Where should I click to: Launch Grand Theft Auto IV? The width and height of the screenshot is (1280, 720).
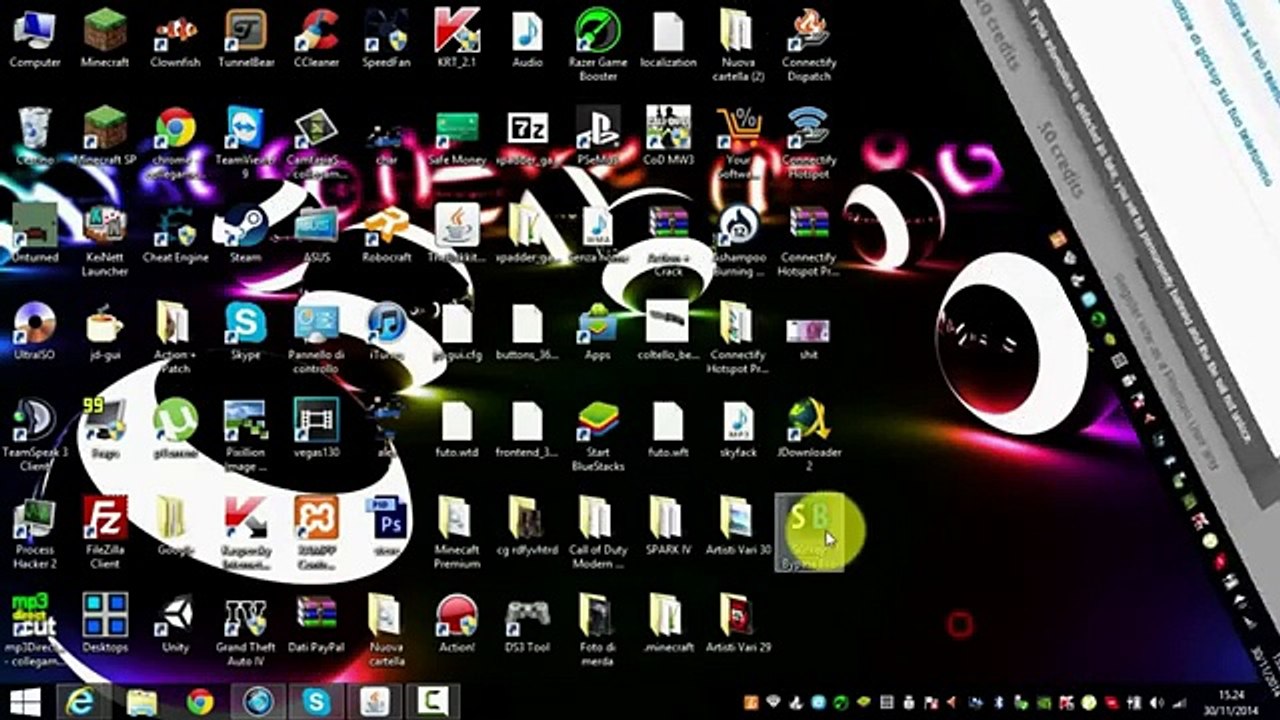click(245, 632)
